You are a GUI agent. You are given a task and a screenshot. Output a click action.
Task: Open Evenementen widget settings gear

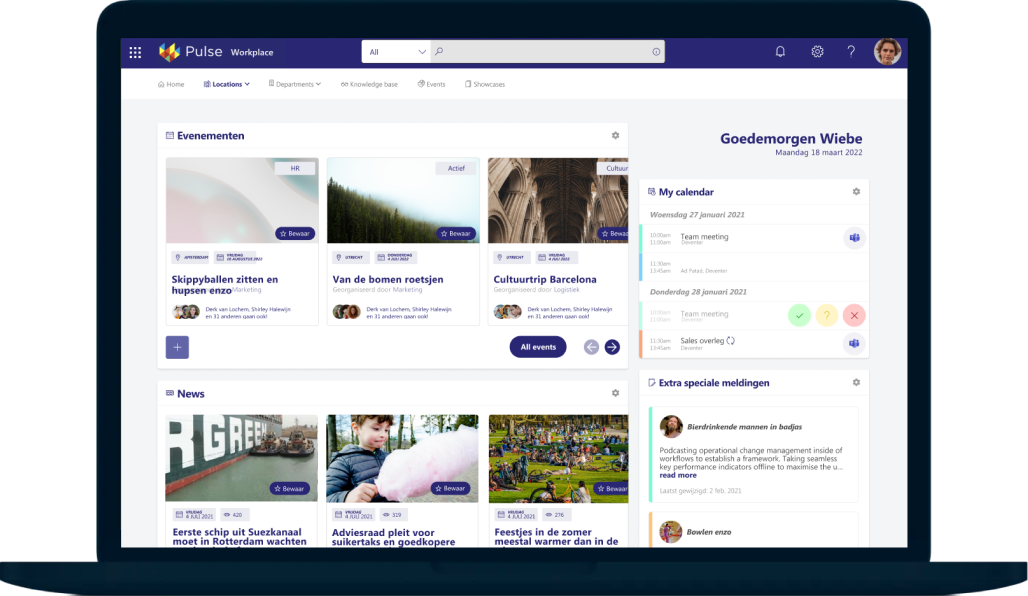point(615,135)
